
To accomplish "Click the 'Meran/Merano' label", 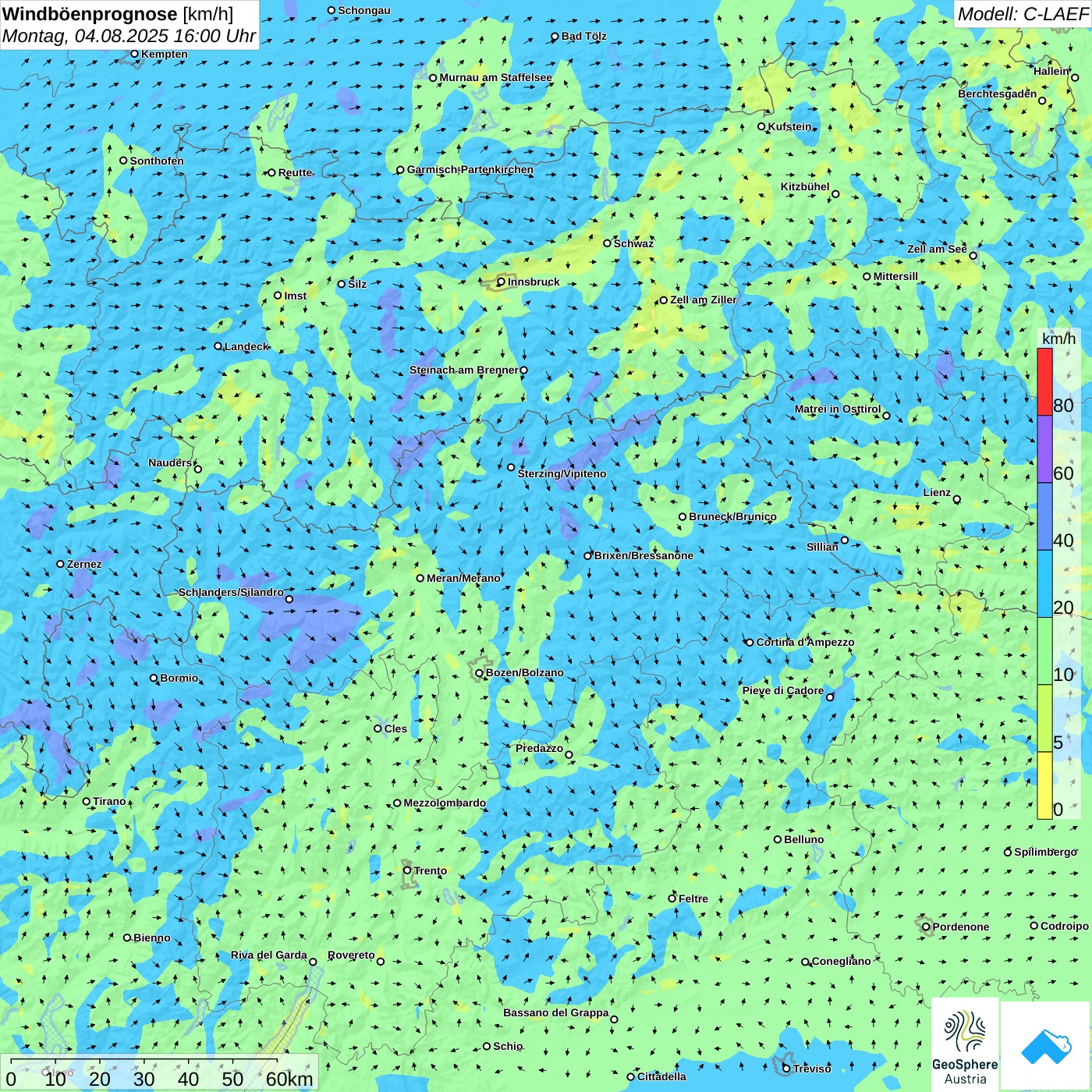I will [463, 578].
